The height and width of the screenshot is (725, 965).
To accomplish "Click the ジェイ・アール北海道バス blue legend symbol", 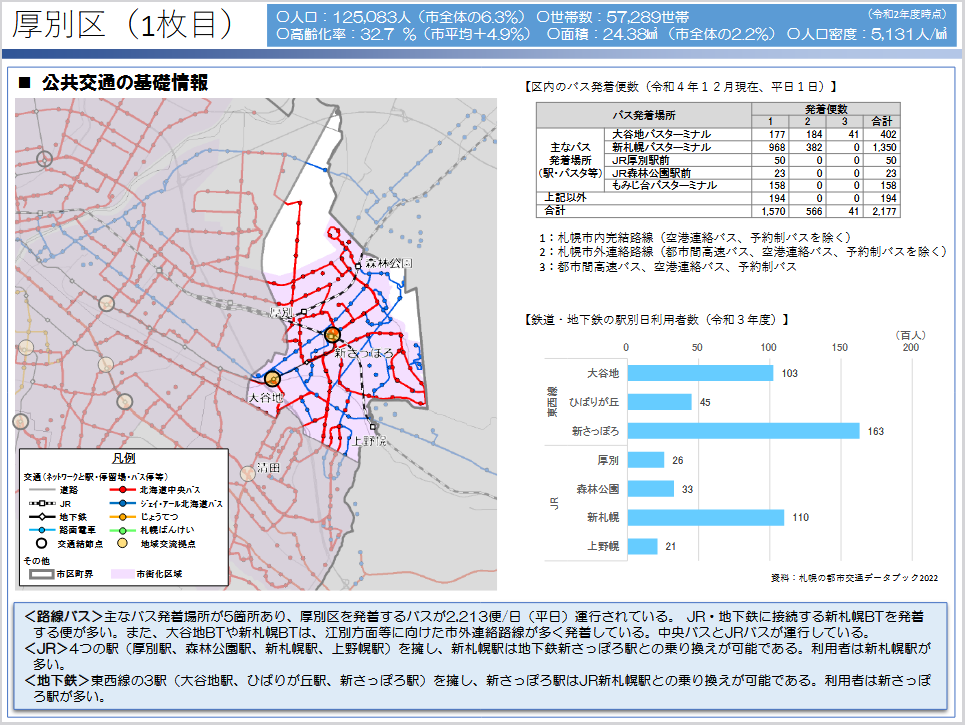I will coord(123,504).
